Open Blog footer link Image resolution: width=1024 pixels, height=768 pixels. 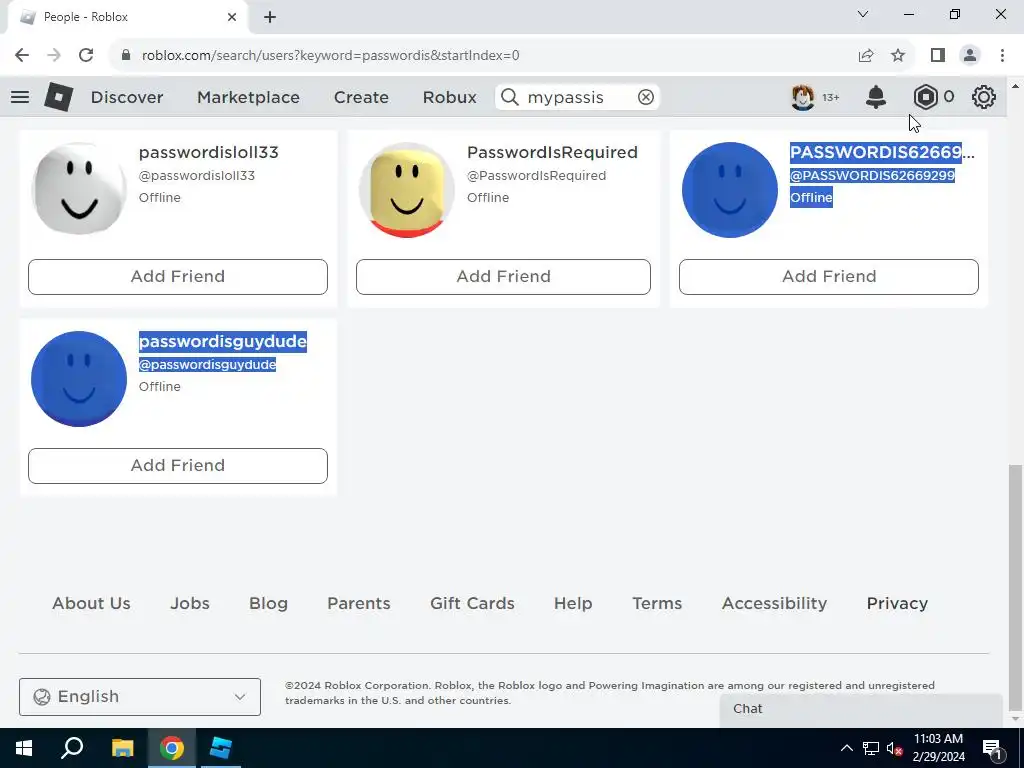pyautogui.click(x=268, y=603)
